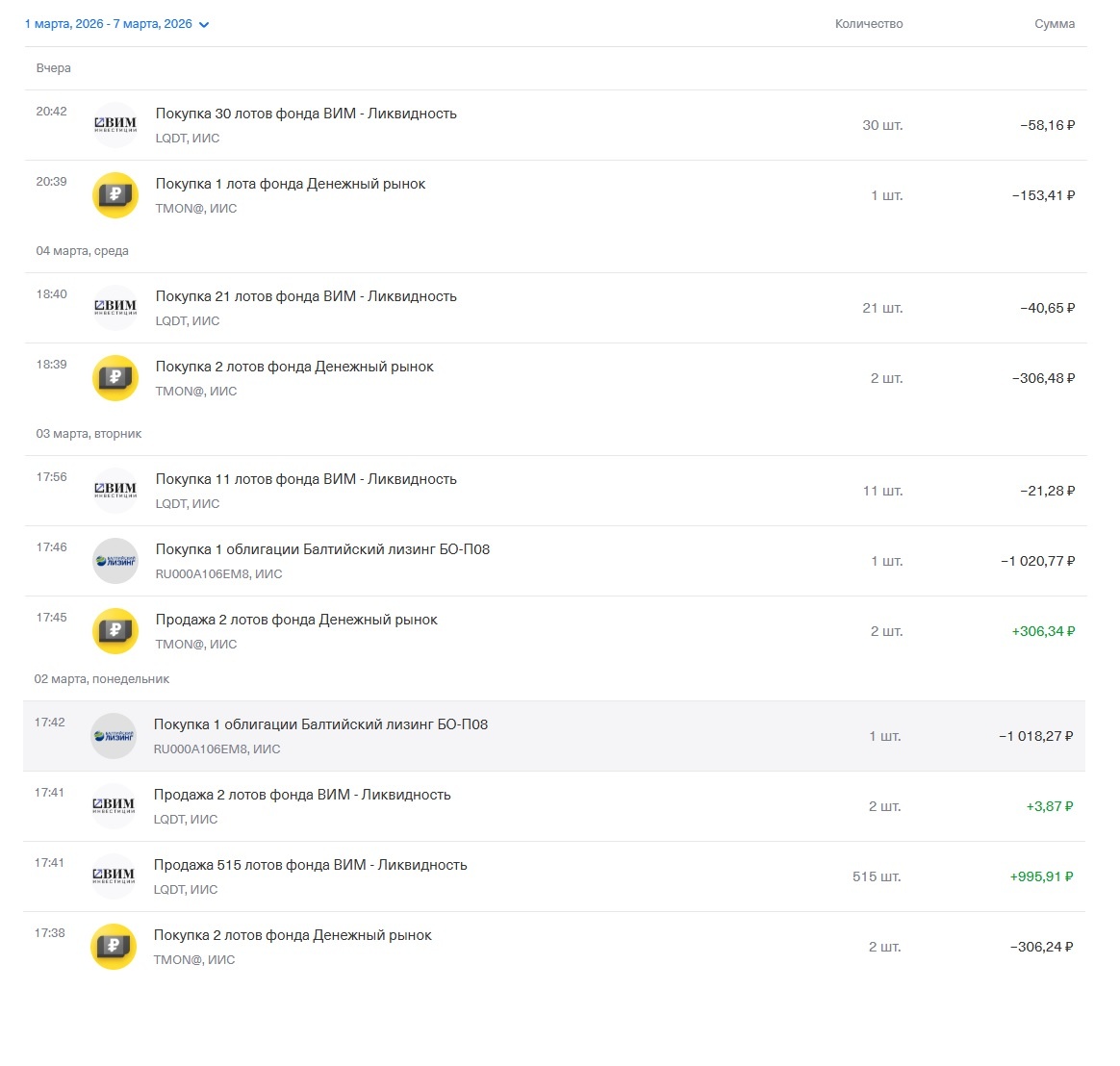Click ruble fund icon at 17:38
This screenshot has height=1066, width=1120.
[114, 946]
